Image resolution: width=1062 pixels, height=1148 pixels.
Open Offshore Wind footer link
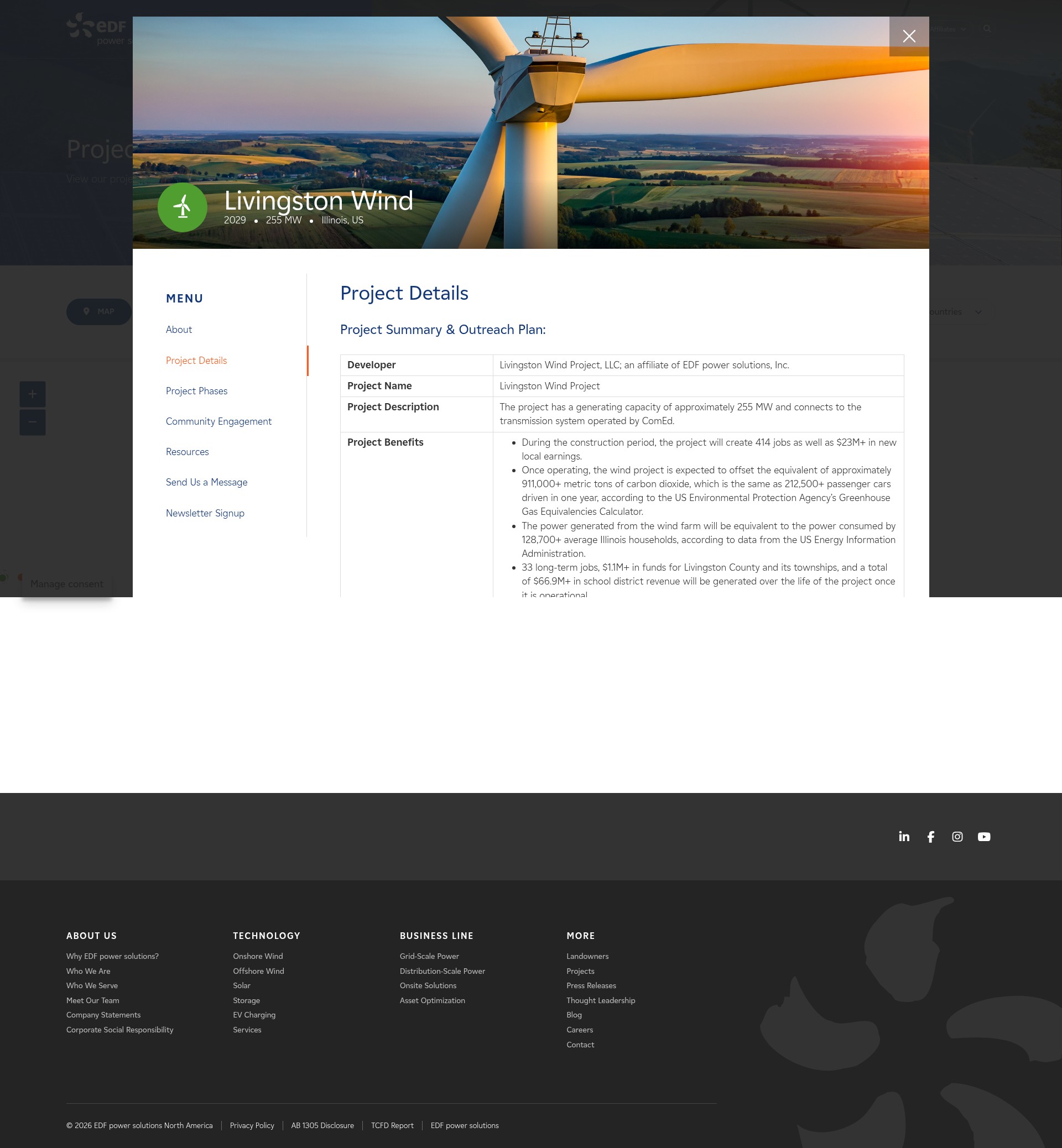(258, 971)
